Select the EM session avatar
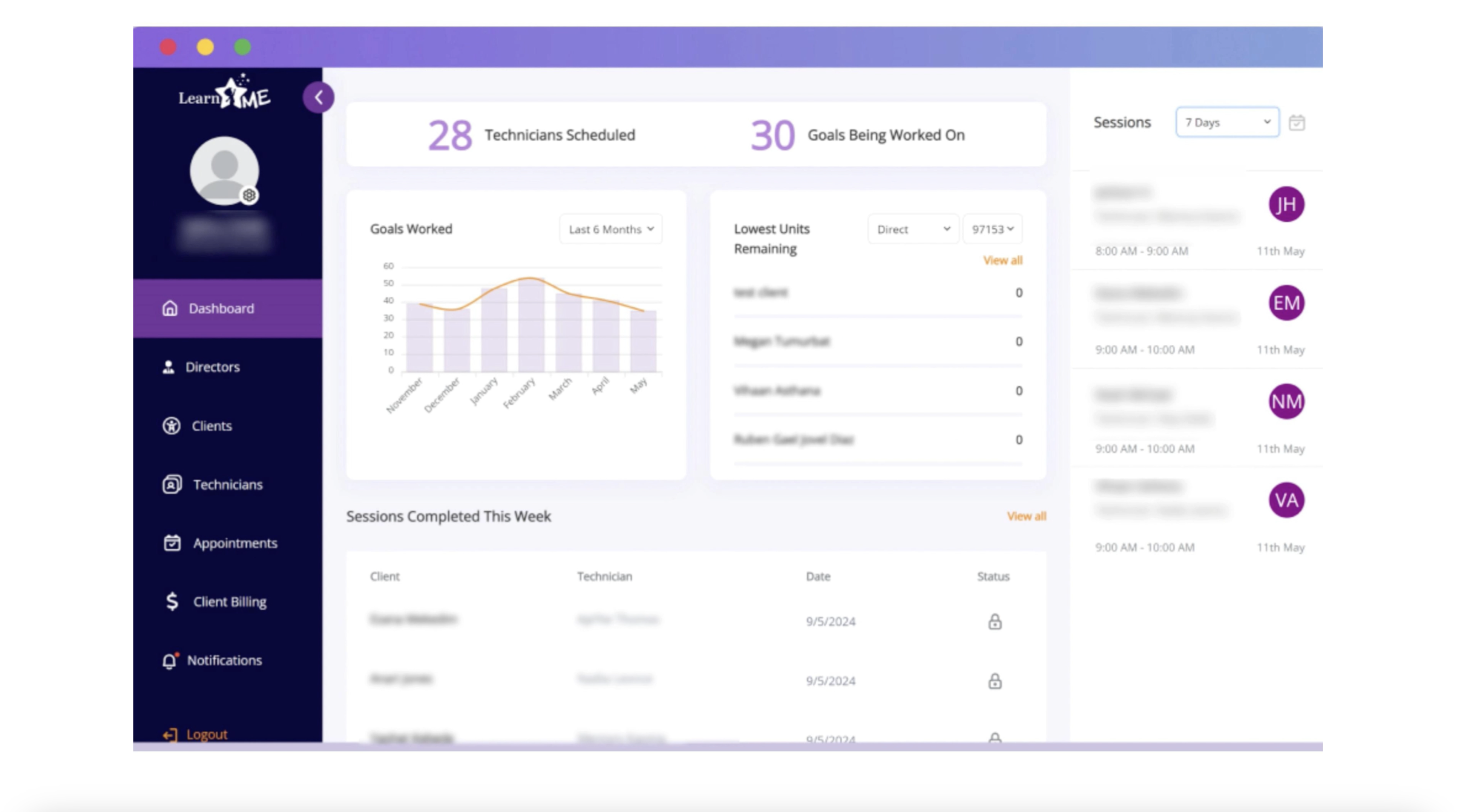The image size is (1458, 812). [1286, 303]
